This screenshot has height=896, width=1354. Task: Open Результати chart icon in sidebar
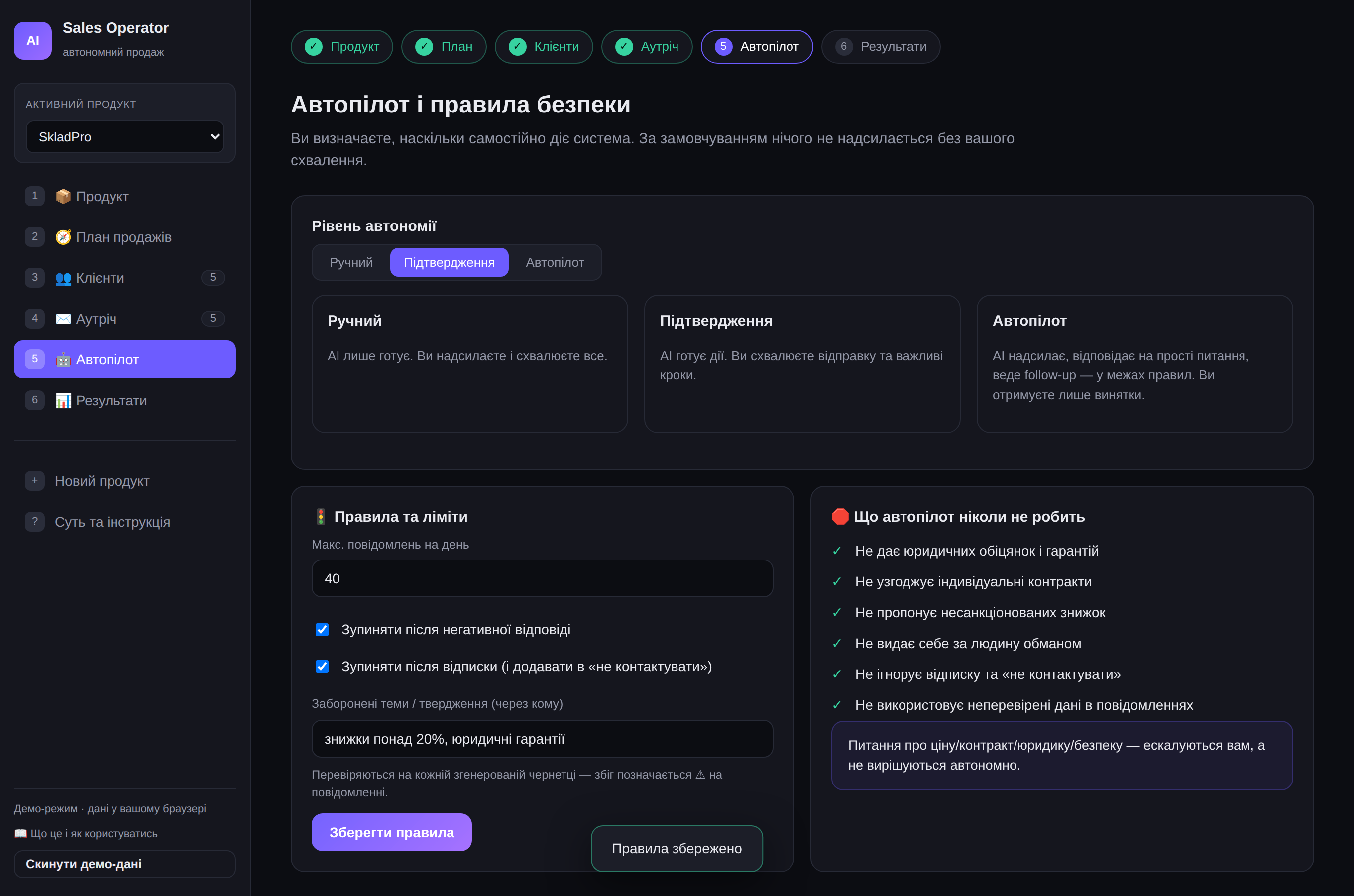63,401
